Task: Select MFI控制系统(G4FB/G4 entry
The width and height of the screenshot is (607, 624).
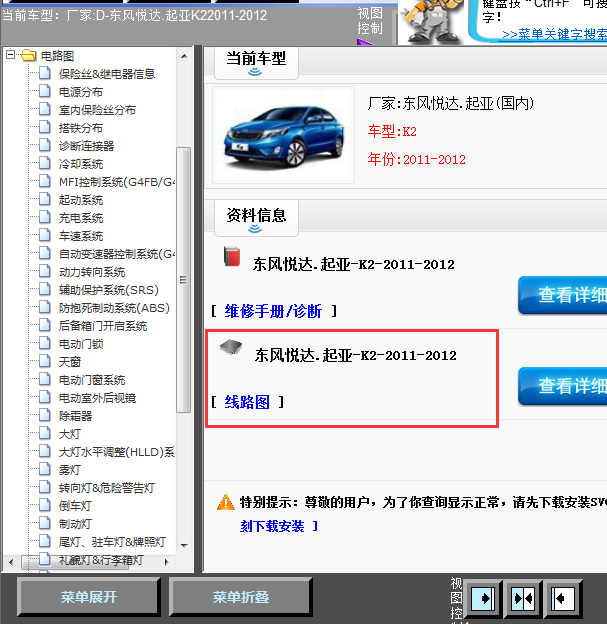Action: point(116,182)
